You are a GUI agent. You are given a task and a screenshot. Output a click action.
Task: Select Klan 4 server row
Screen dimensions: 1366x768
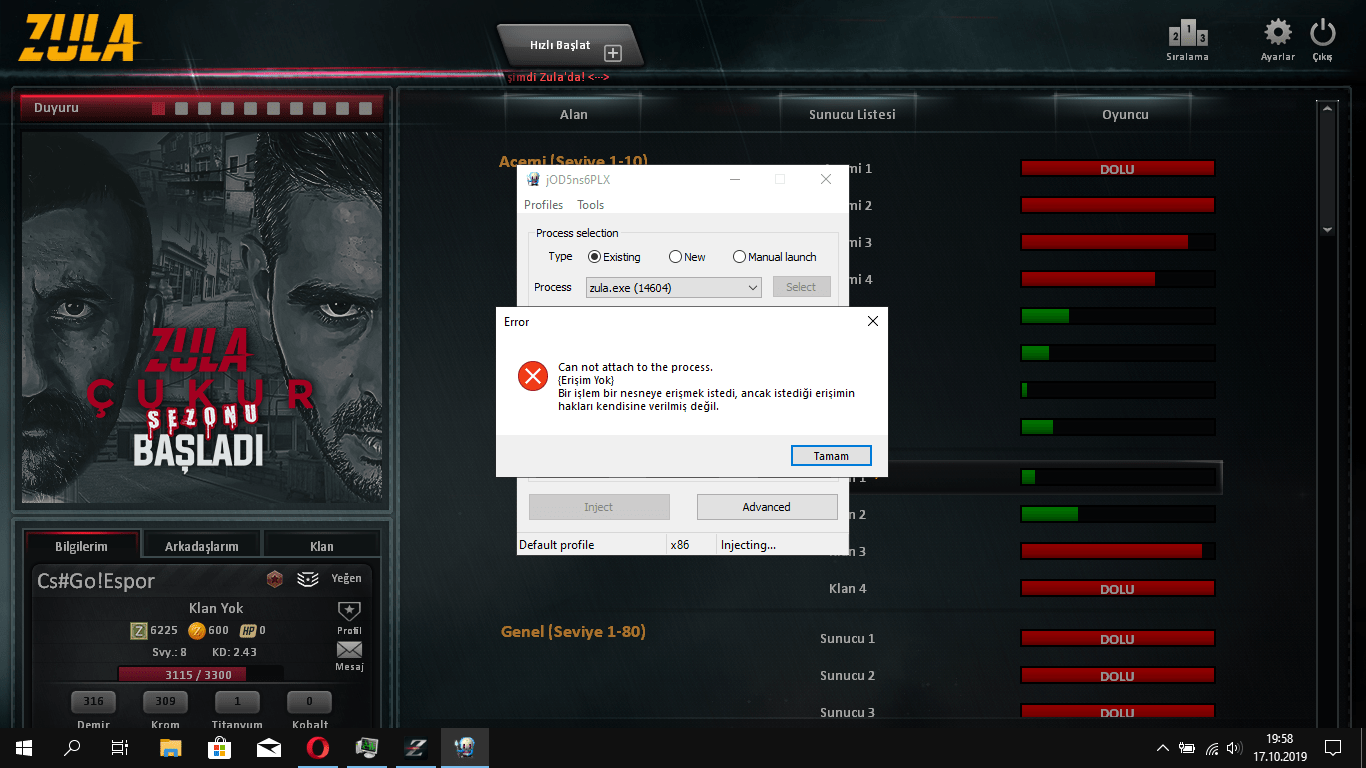point(848,589)
